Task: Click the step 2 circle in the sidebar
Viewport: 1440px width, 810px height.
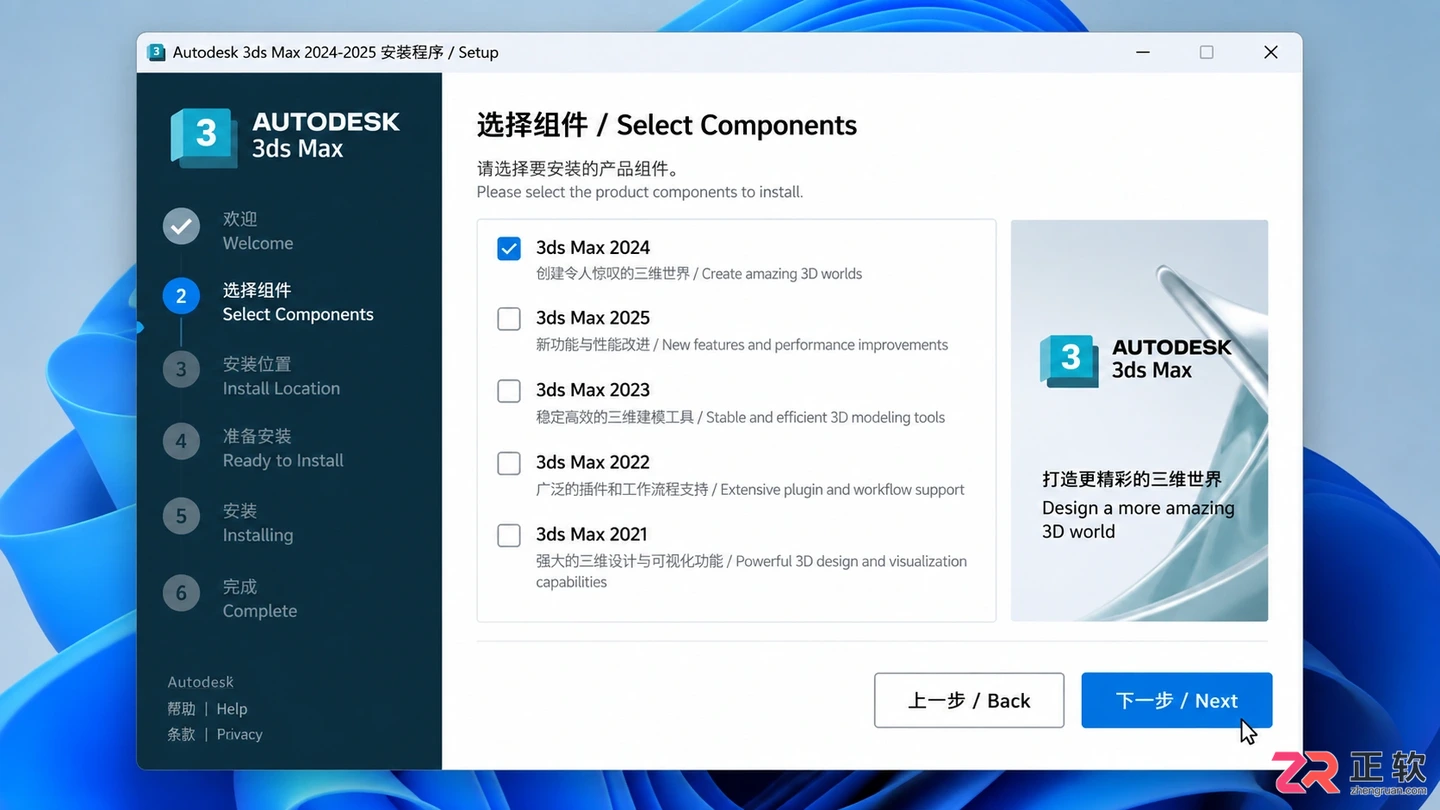Action: pos(181,296)
